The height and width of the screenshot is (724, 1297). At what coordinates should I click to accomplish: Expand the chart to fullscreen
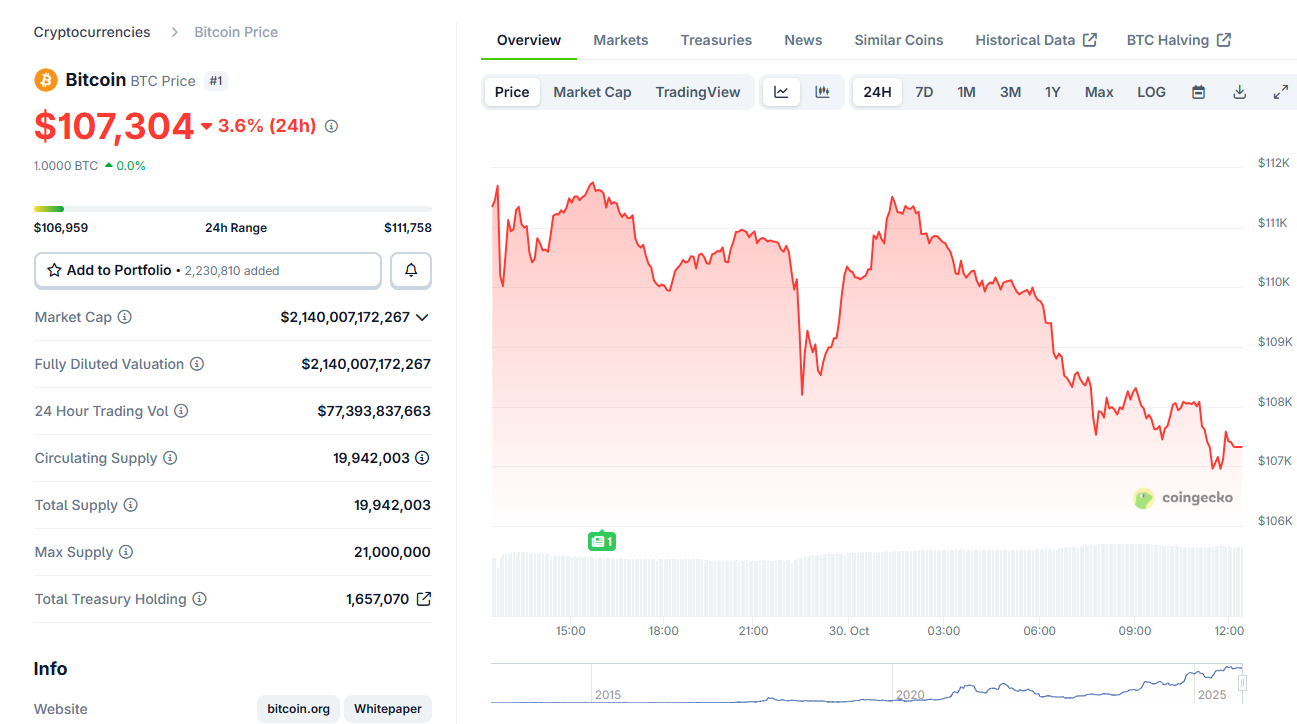(1280, 92)
